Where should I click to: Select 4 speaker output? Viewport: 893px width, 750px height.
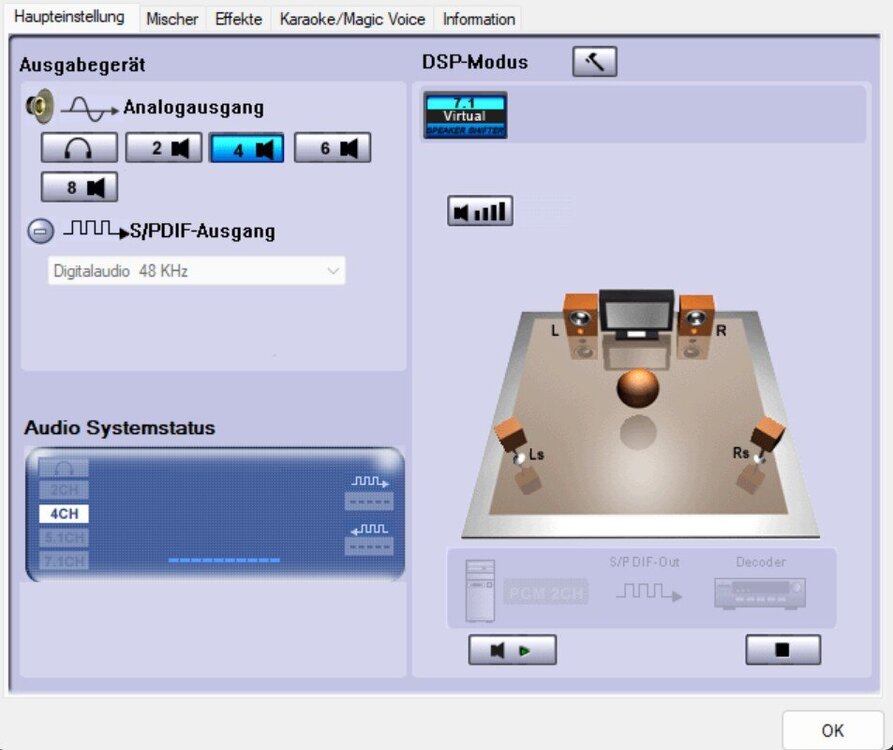click(x=247, y=149)
